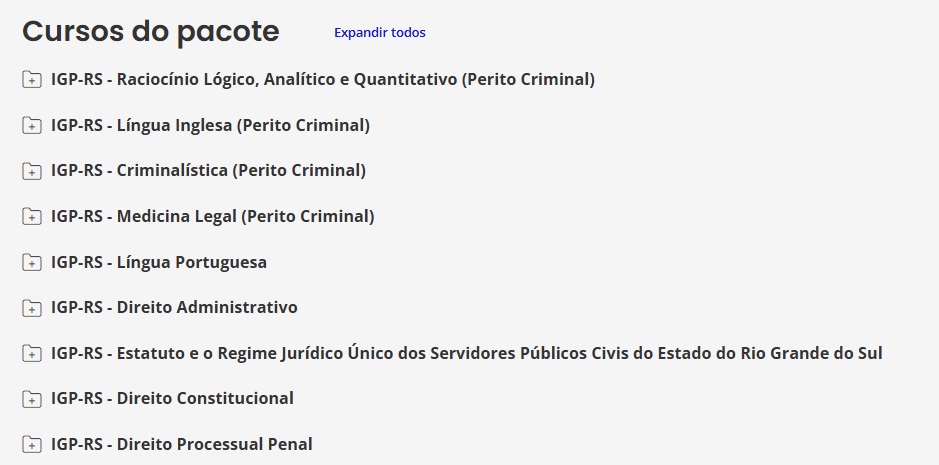
Task: Select Estatuto e o Regime Jurídico Único title
Action: click(x=467, y=354)
